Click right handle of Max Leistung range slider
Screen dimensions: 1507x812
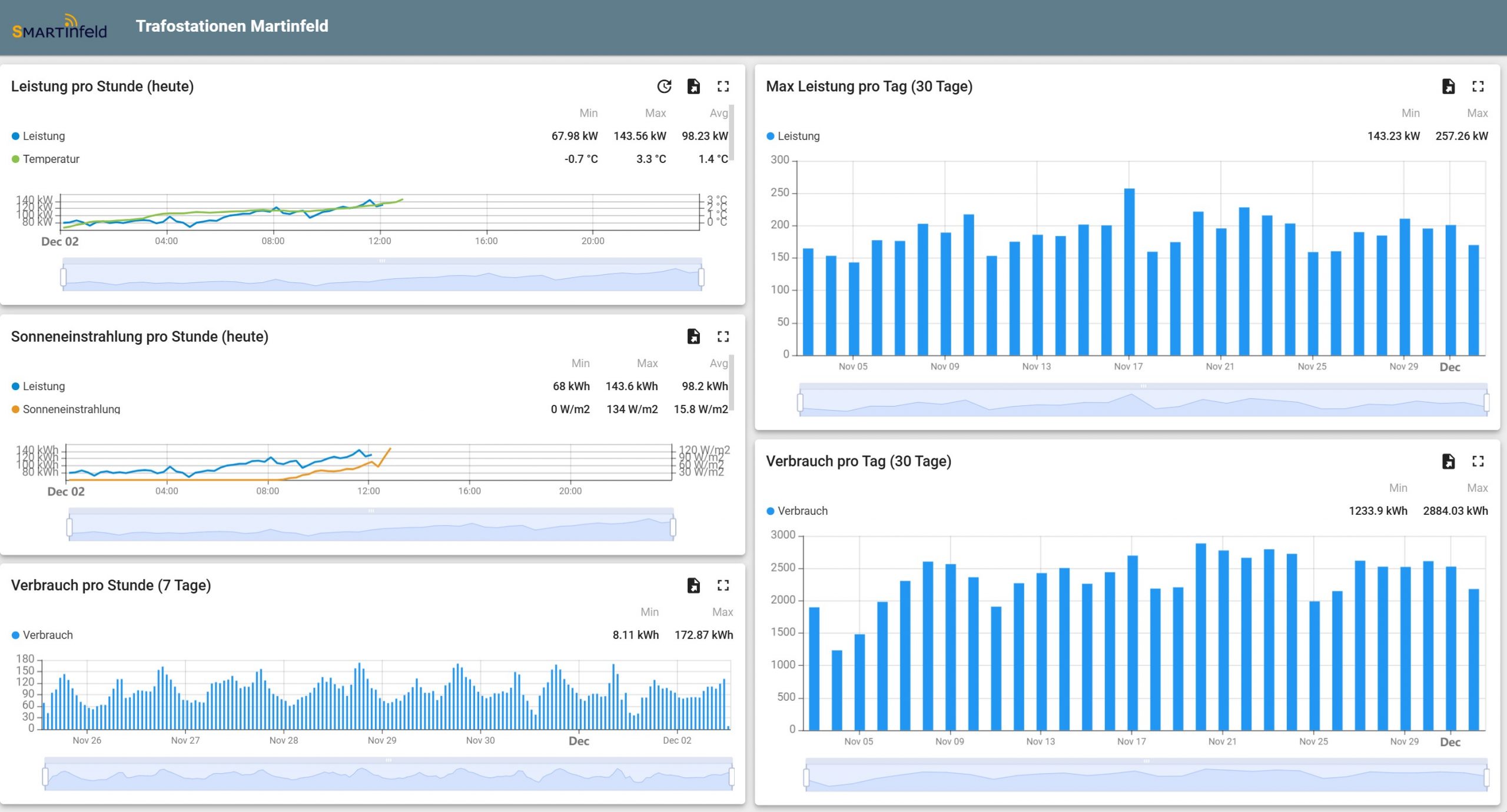pos(1486,402)
